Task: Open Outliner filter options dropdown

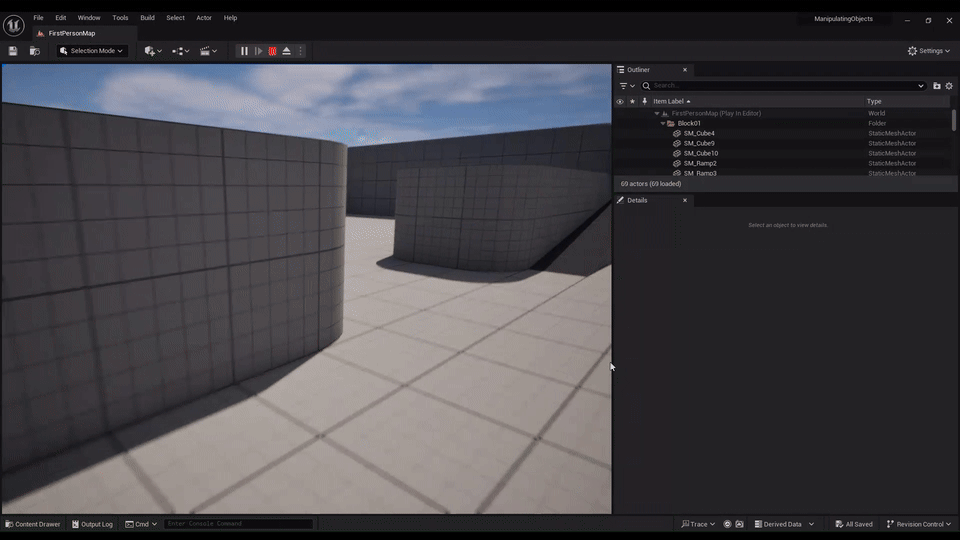Action: (626, 86)
